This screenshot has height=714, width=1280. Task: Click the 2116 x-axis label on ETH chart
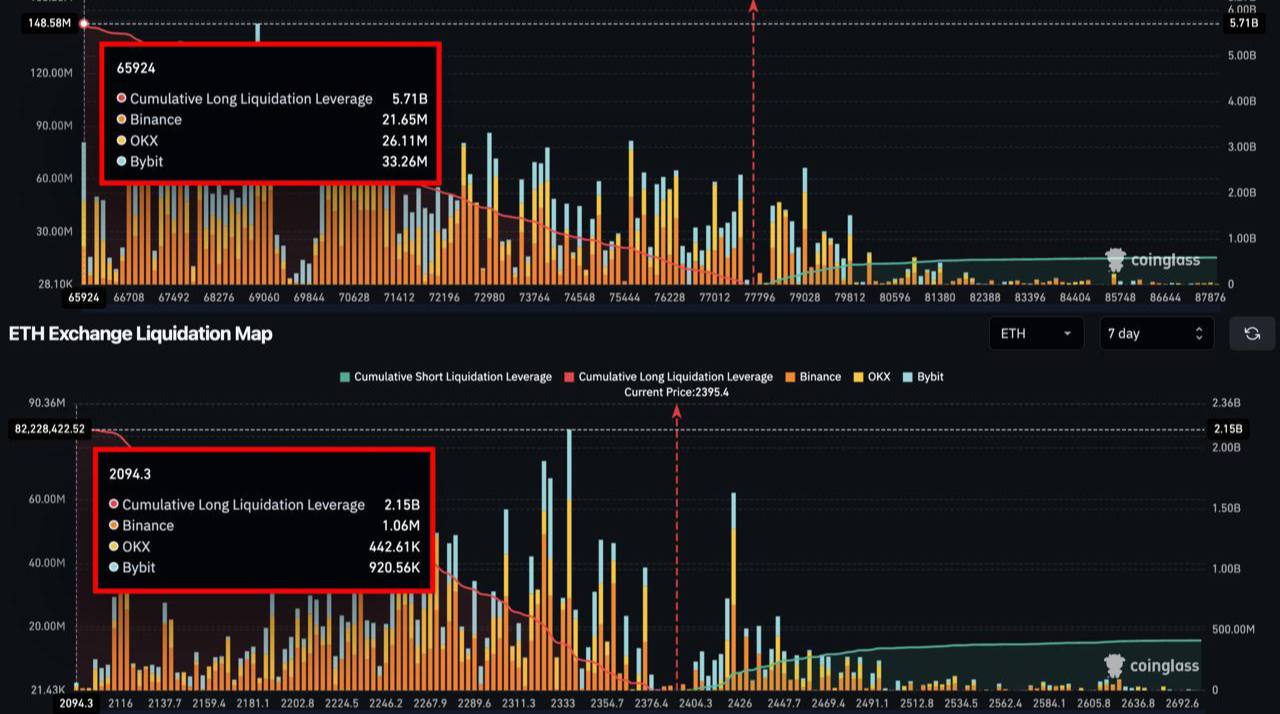coord(120,703)
